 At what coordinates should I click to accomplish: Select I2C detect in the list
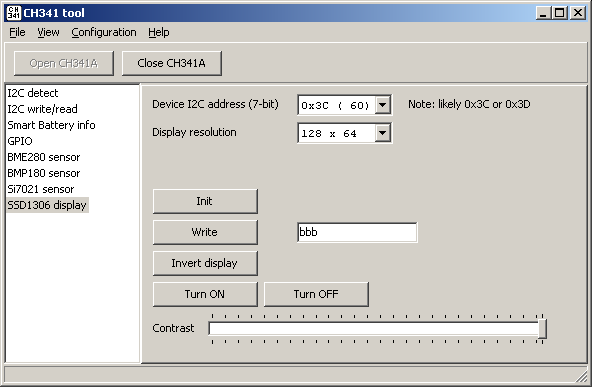33,93
